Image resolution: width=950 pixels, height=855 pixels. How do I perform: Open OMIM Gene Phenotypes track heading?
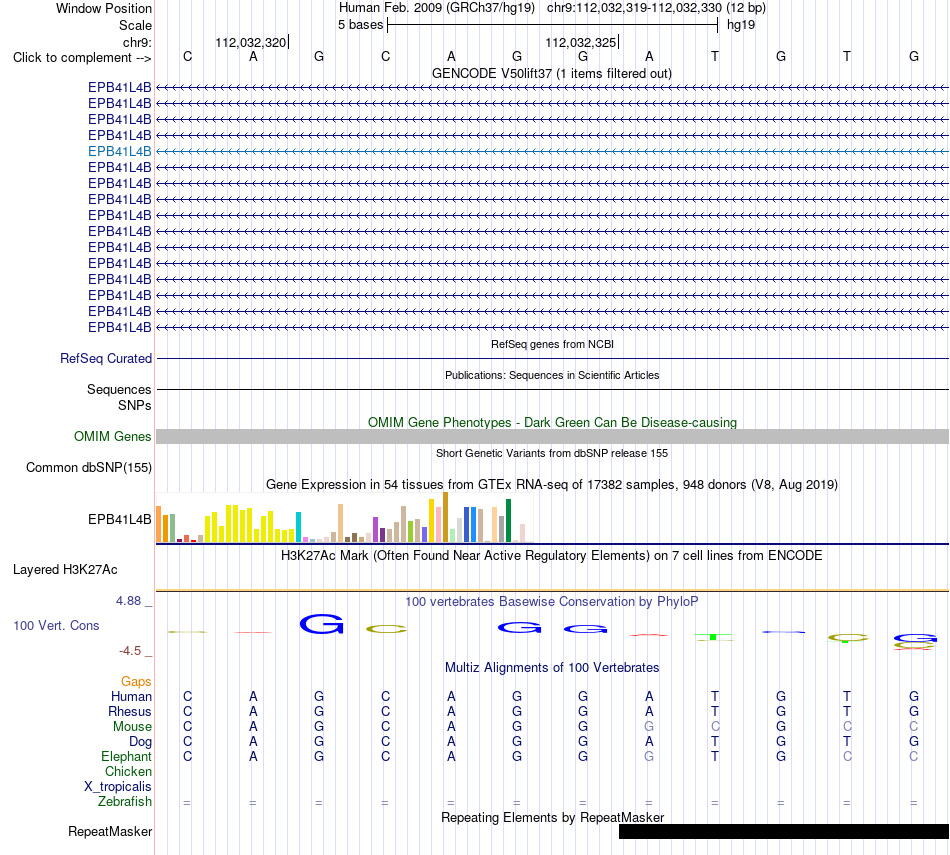pyautogui.click(x=552, y=422)
